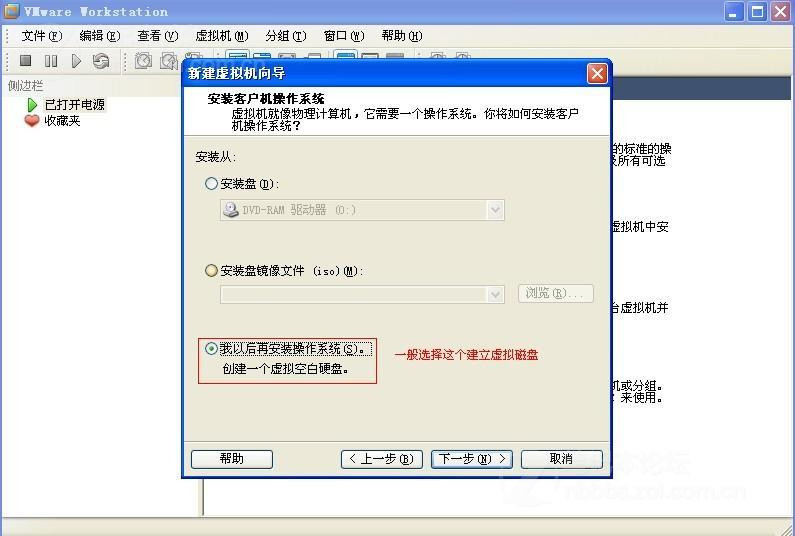Click the 下一步 next button
The image size is (795, 536).
471,459
